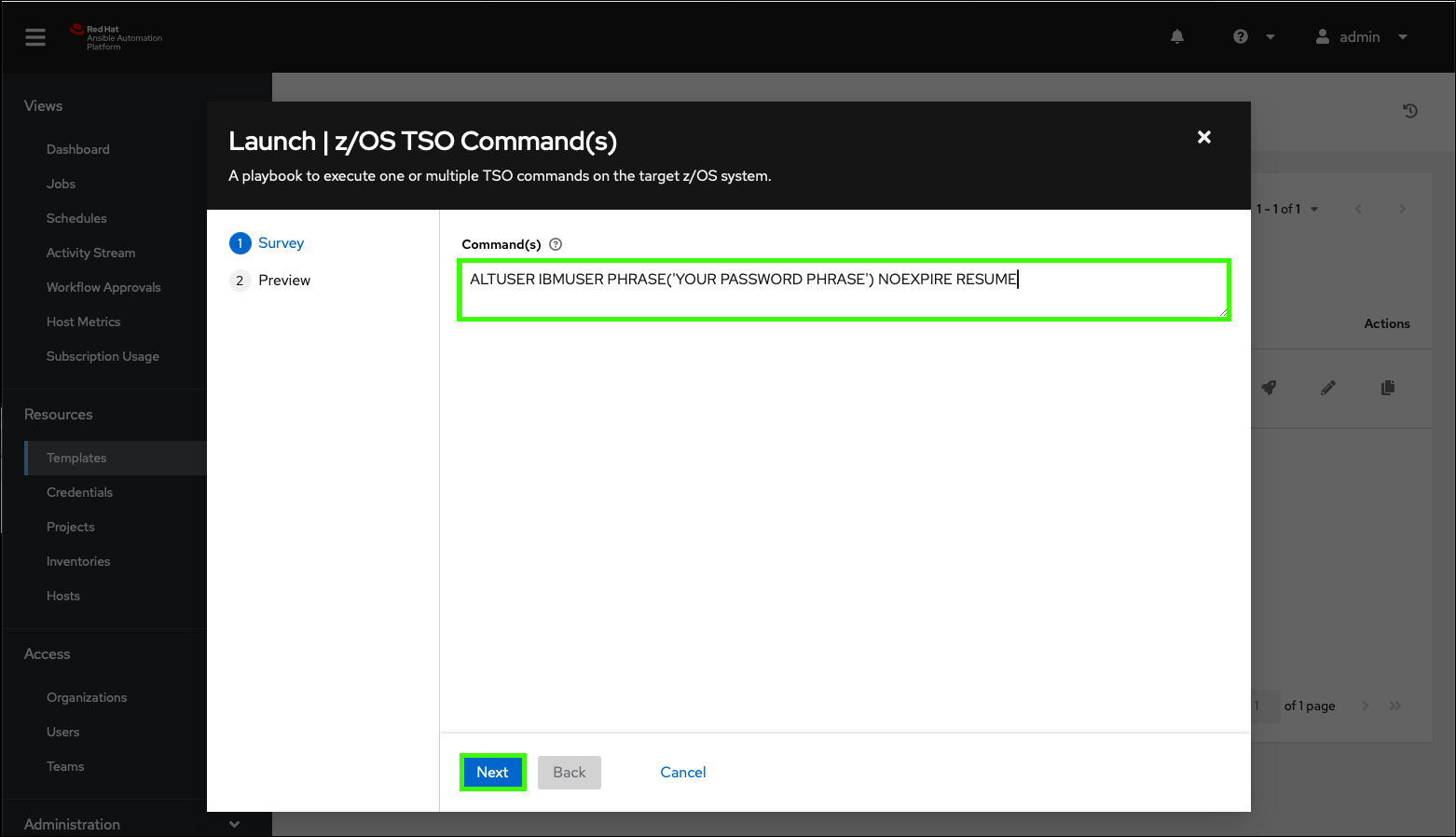Go to Credentials in the sidebar
1456x837 pixels.
(x=79, y=492)
